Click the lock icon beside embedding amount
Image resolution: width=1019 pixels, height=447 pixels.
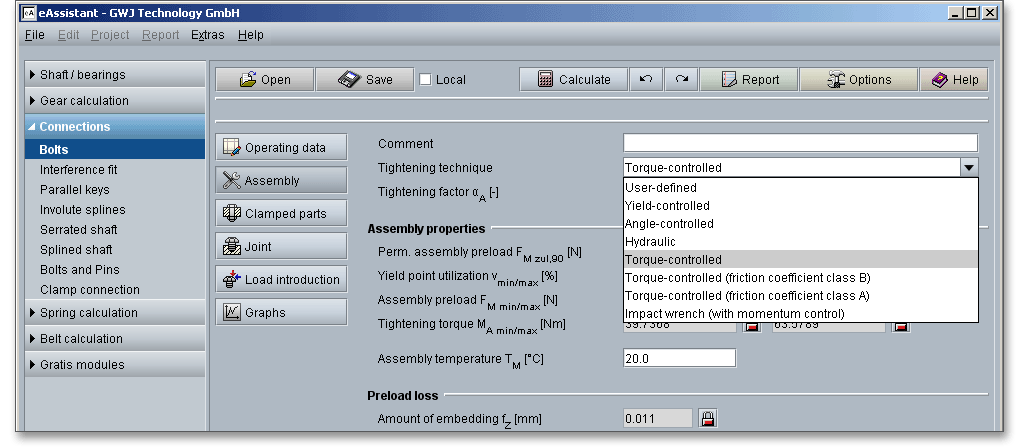[708, 418]
